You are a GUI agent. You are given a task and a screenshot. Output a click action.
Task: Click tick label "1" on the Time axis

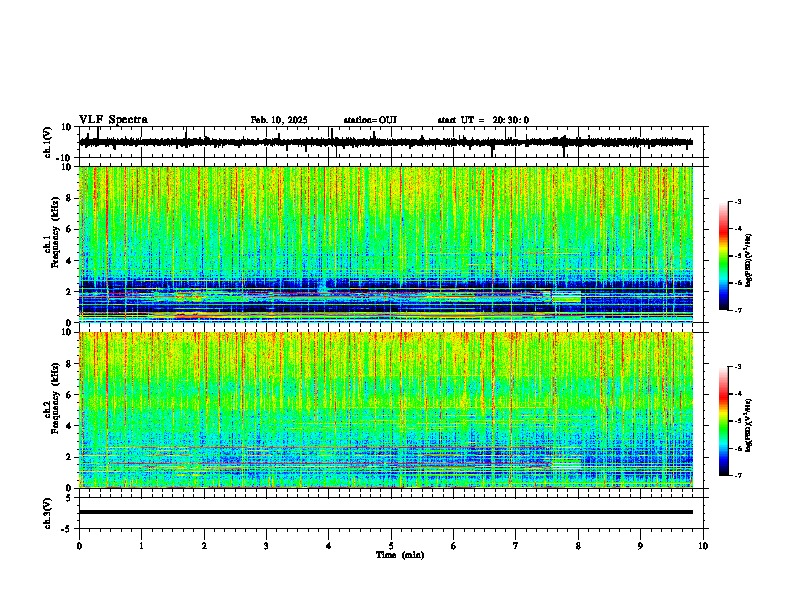click(x=141, y=546)
